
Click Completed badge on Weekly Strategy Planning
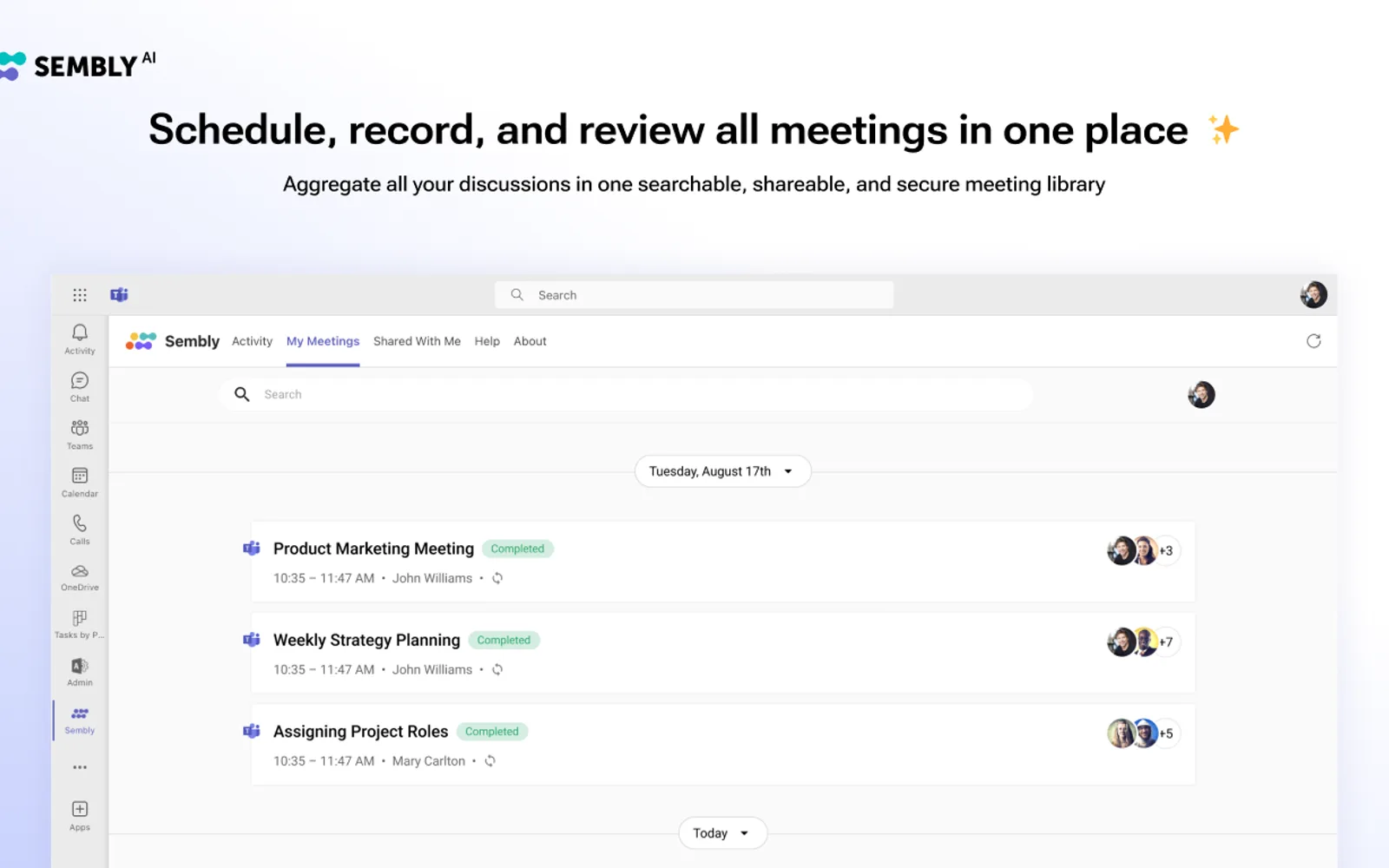(504, 640)
